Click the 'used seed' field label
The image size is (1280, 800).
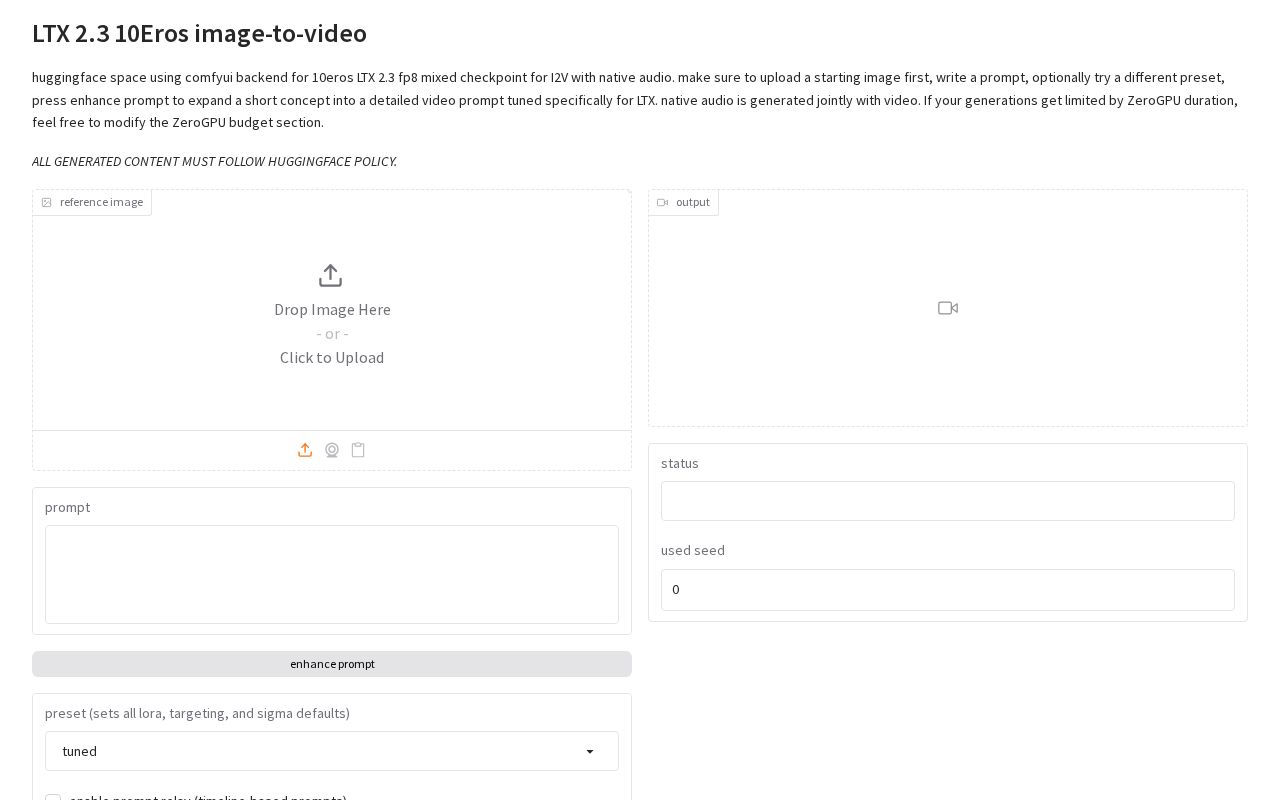[x=693, y=550]
